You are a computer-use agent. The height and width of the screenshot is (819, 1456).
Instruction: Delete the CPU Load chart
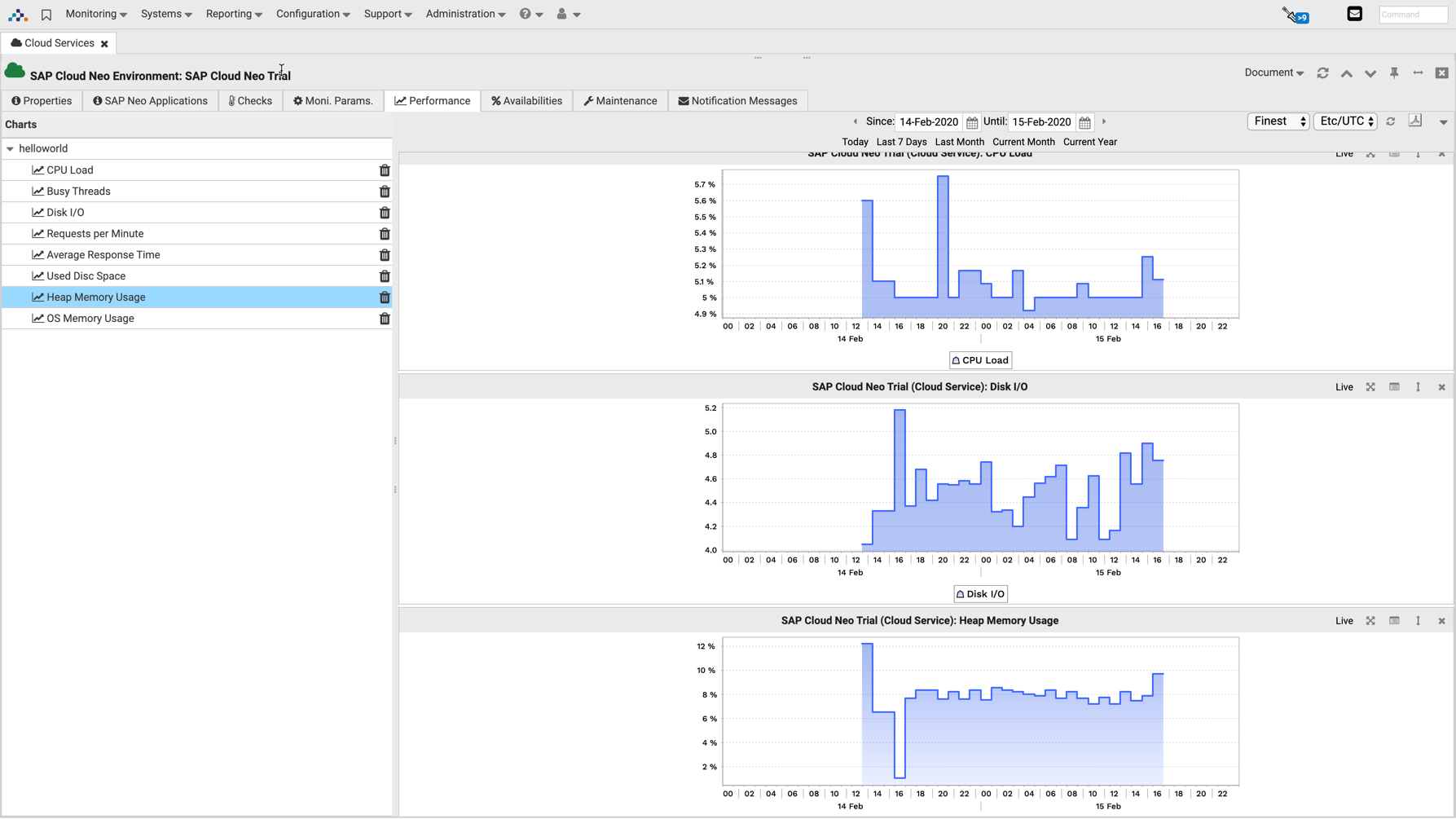(x=384, y=170)
